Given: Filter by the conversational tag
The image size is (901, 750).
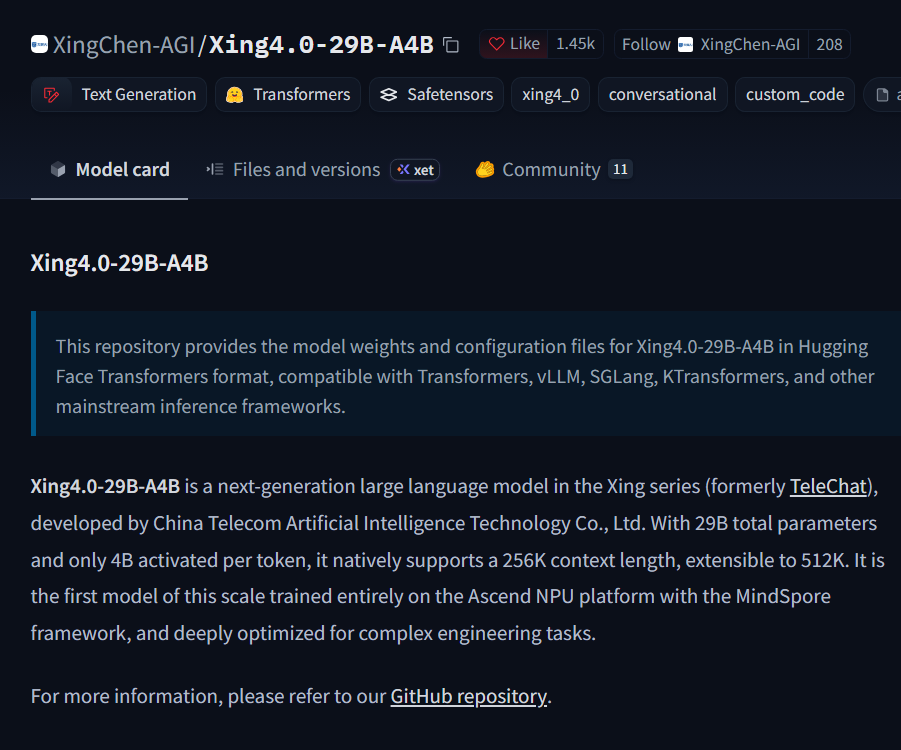Looking at the screenshot, I should [x=663, y=95].
